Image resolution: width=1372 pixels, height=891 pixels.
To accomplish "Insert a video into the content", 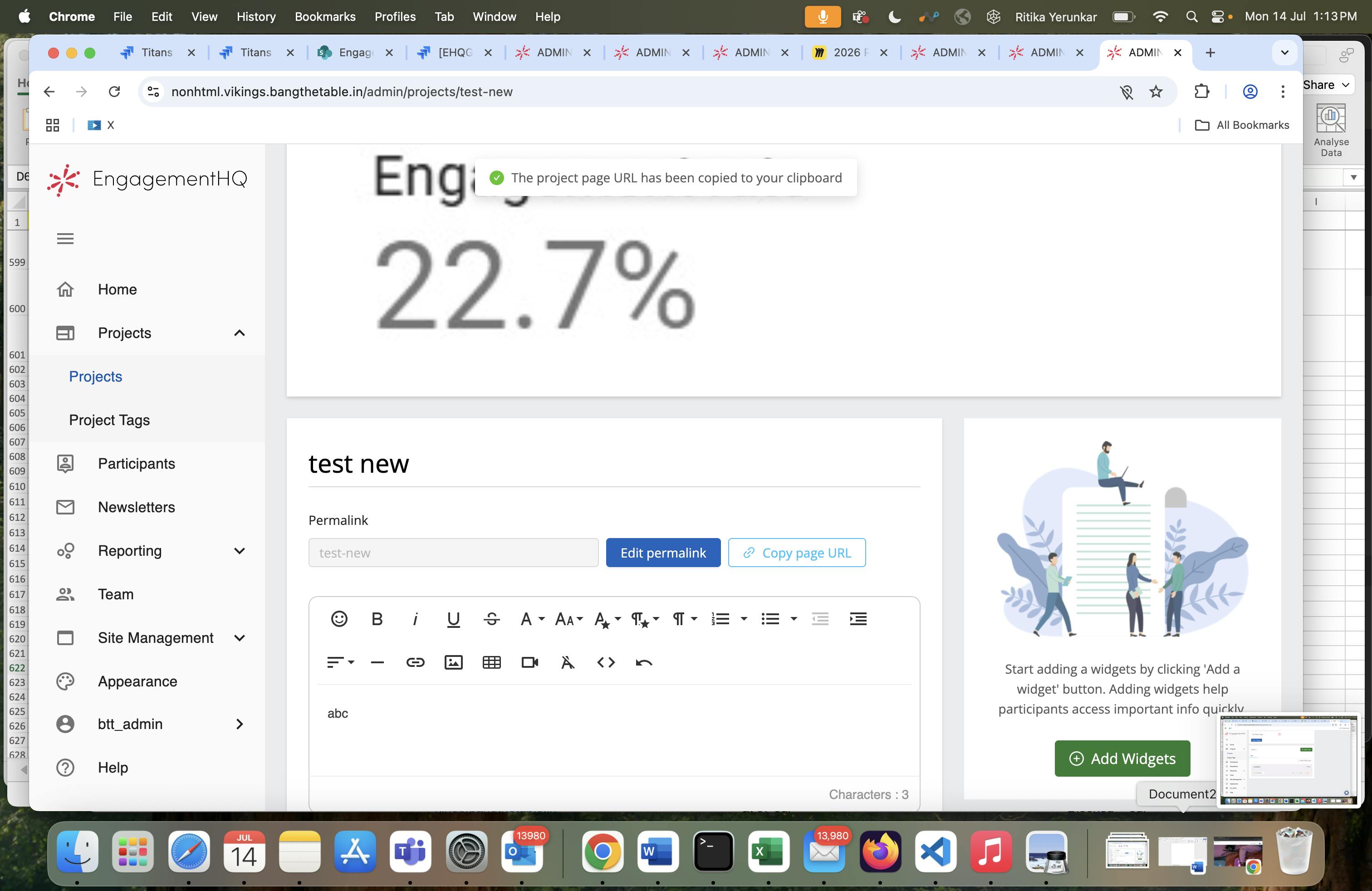I will 529,662.
